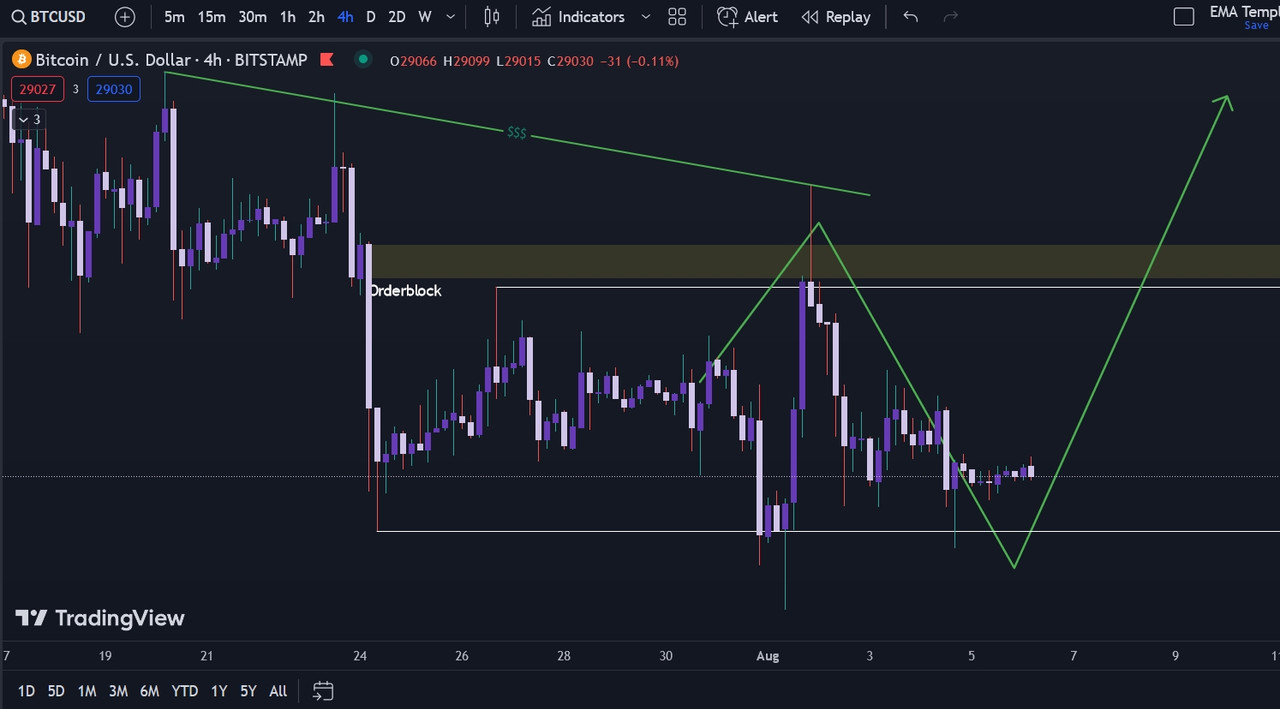The height and width of the screenshot is (709, 1280).
Task: Click the Save link under EMA Template
Action: point(1256,26)
